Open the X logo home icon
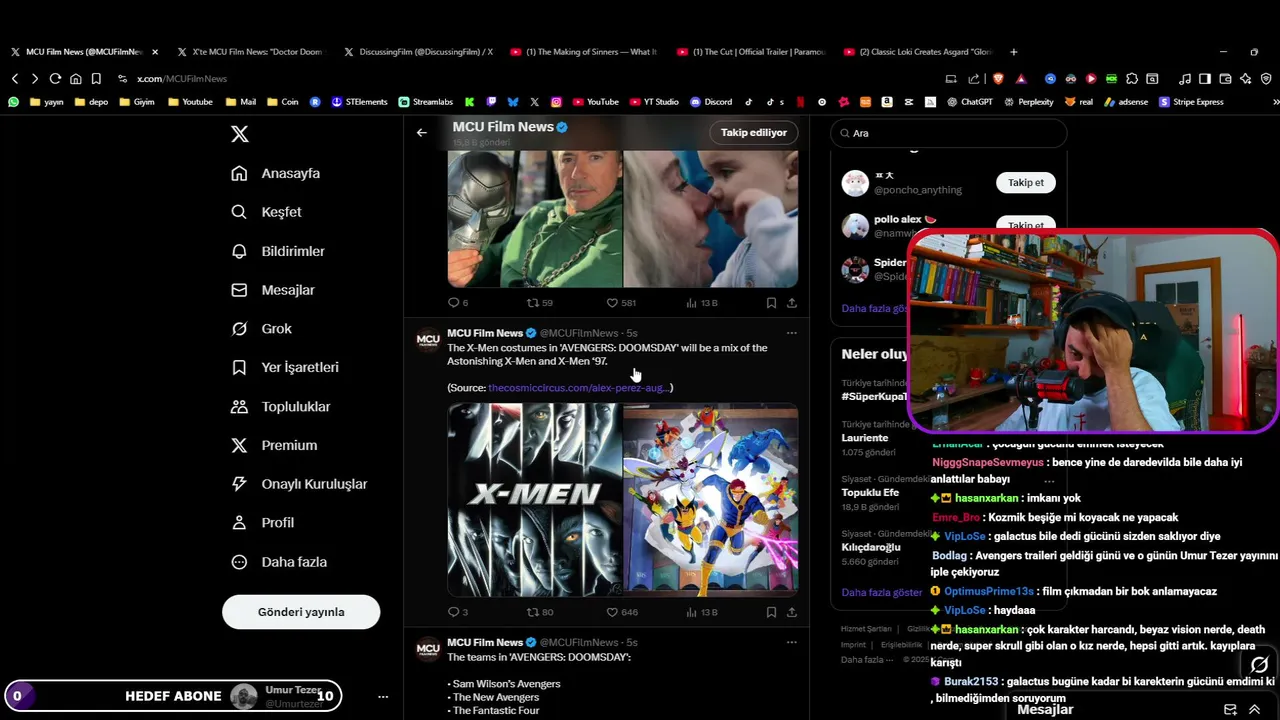The image size is (1280, 720). 240,134
